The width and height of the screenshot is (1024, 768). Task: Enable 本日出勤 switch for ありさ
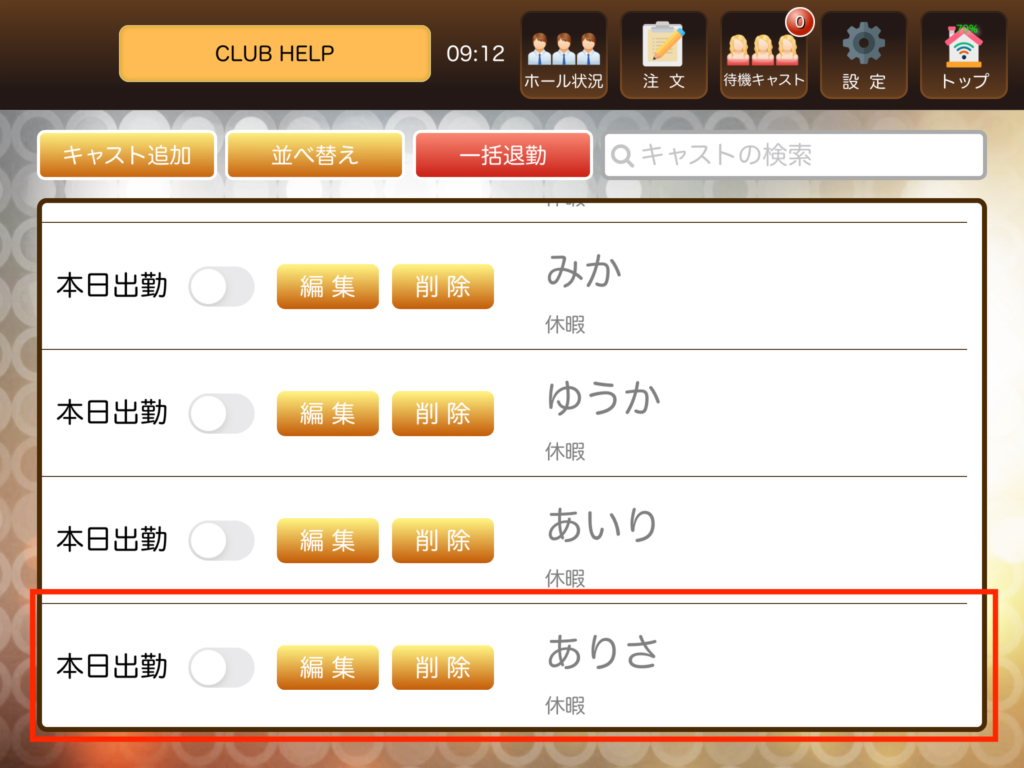(x=221, y=667)
